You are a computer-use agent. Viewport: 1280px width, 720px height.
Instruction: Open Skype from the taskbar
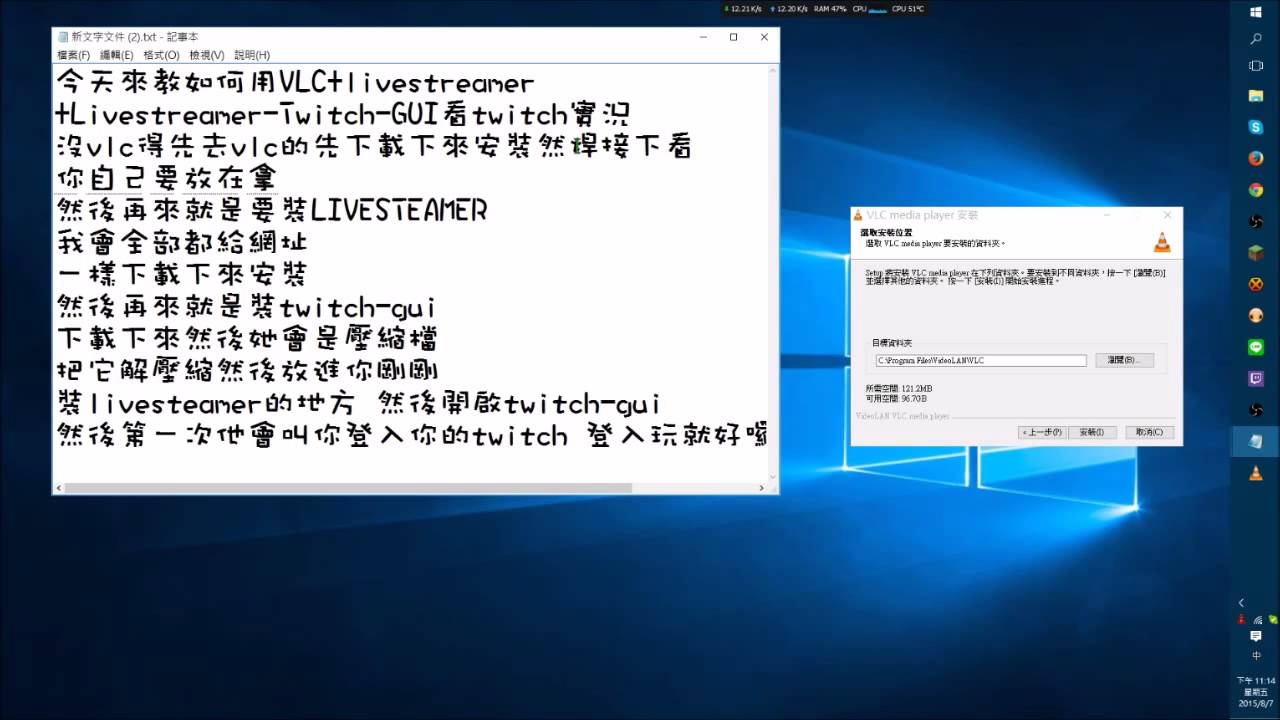[1256, 127]
